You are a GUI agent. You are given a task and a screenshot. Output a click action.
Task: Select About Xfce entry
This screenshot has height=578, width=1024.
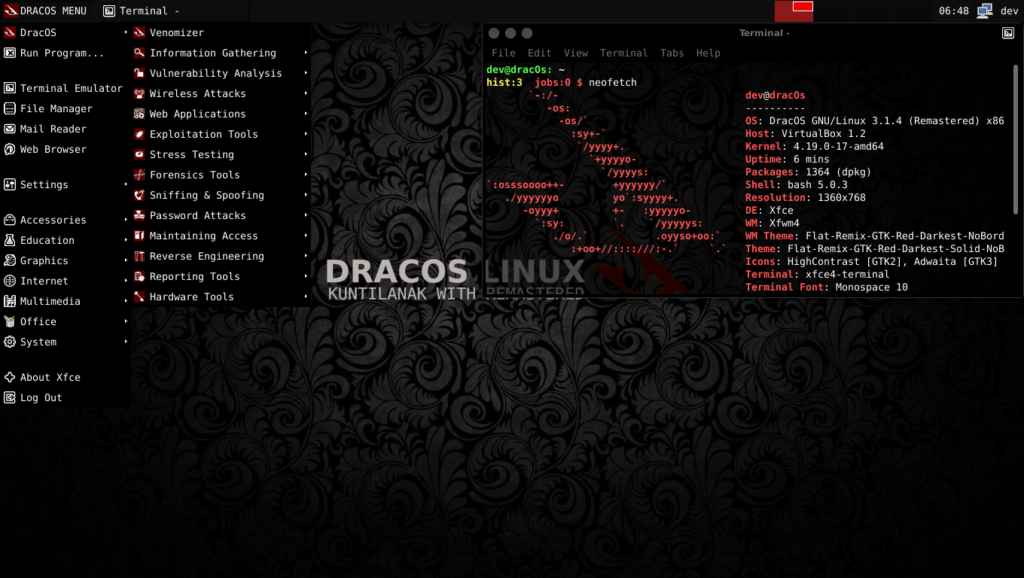(65, 377)
